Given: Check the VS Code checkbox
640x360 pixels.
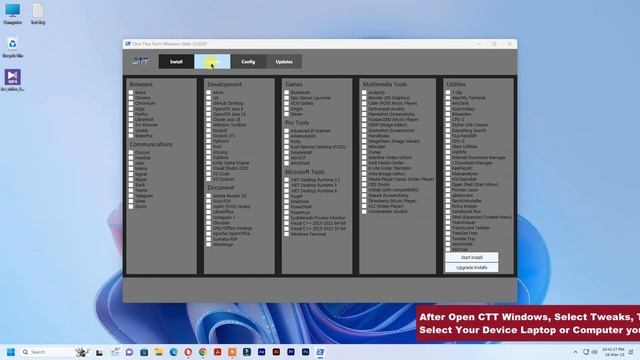Looking at the screenshot, I should click(x=209, y=173).
